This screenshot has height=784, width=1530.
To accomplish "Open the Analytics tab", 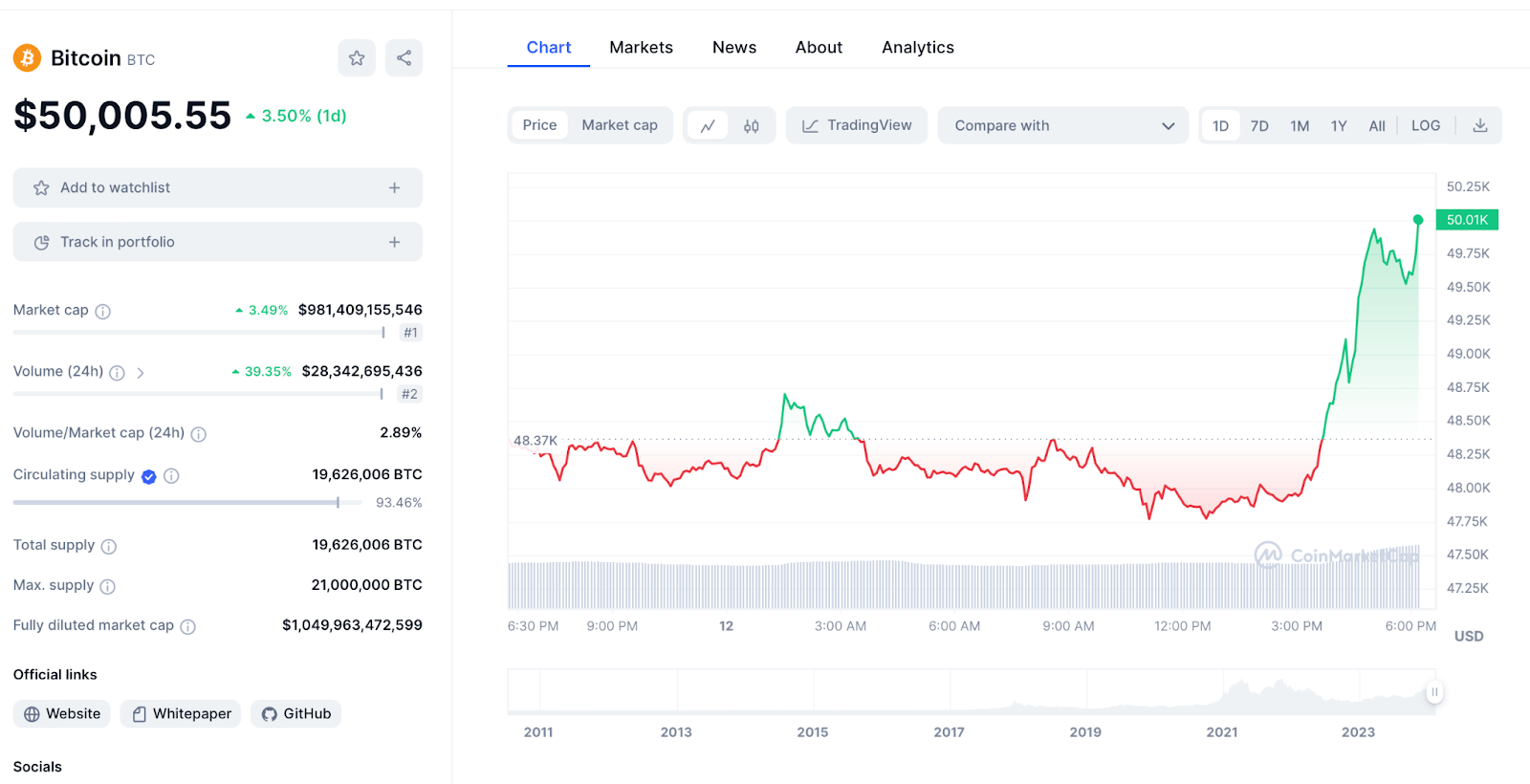I will (918, 48).
